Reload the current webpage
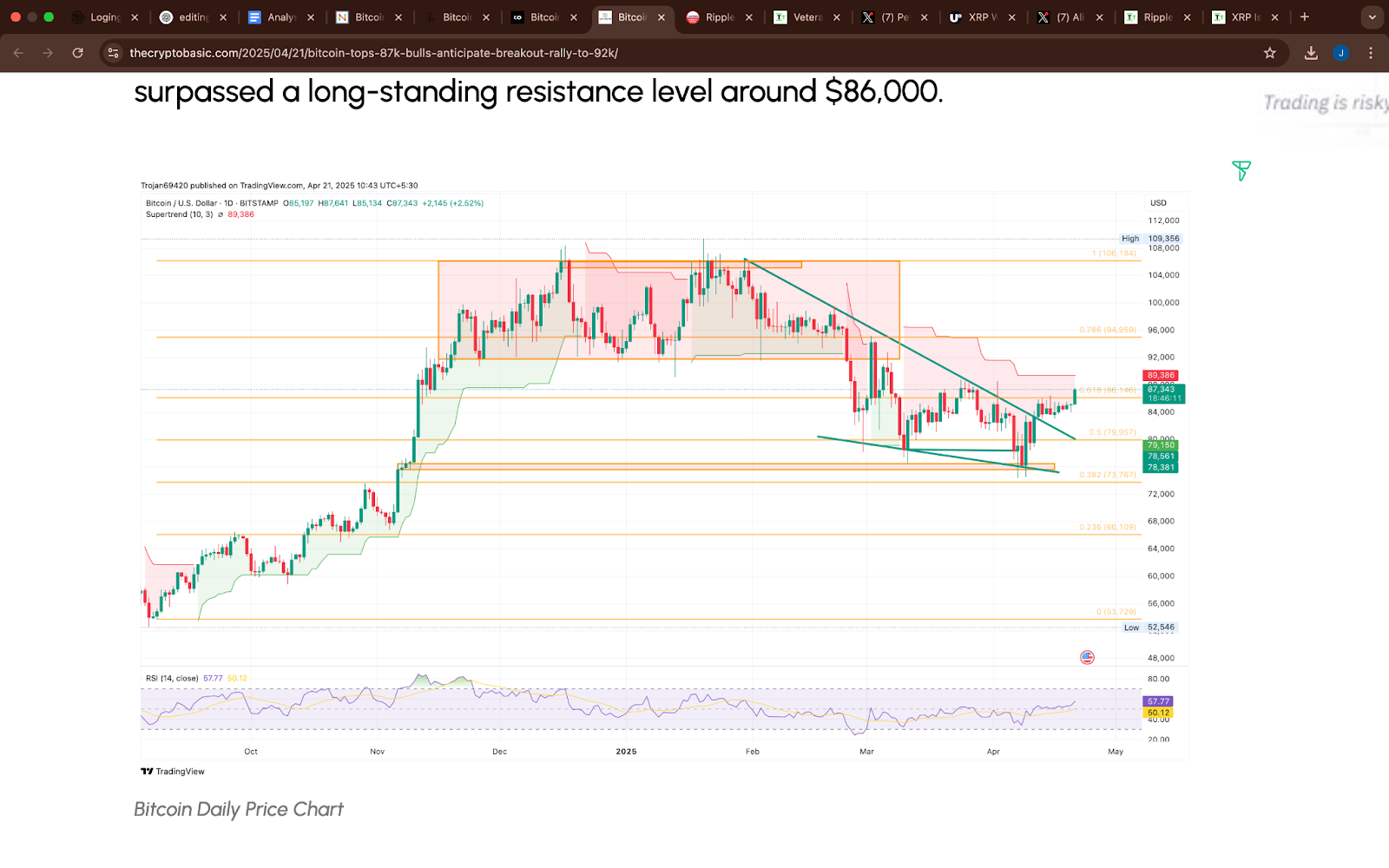Viewport: 1389px width, 868px height. tap(78, 52)
